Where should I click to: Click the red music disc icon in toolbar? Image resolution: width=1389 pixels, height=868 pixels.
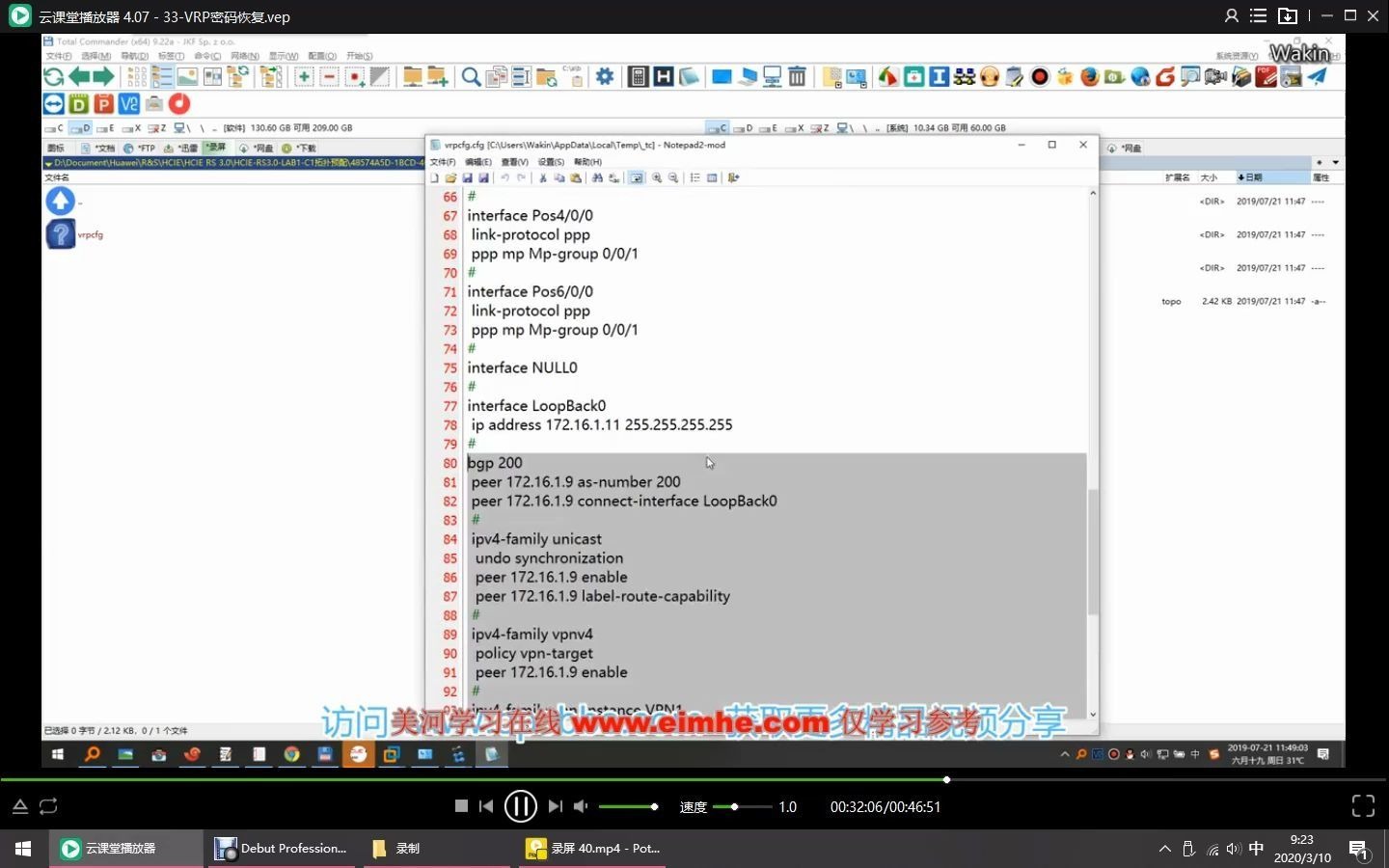point(179,103)
